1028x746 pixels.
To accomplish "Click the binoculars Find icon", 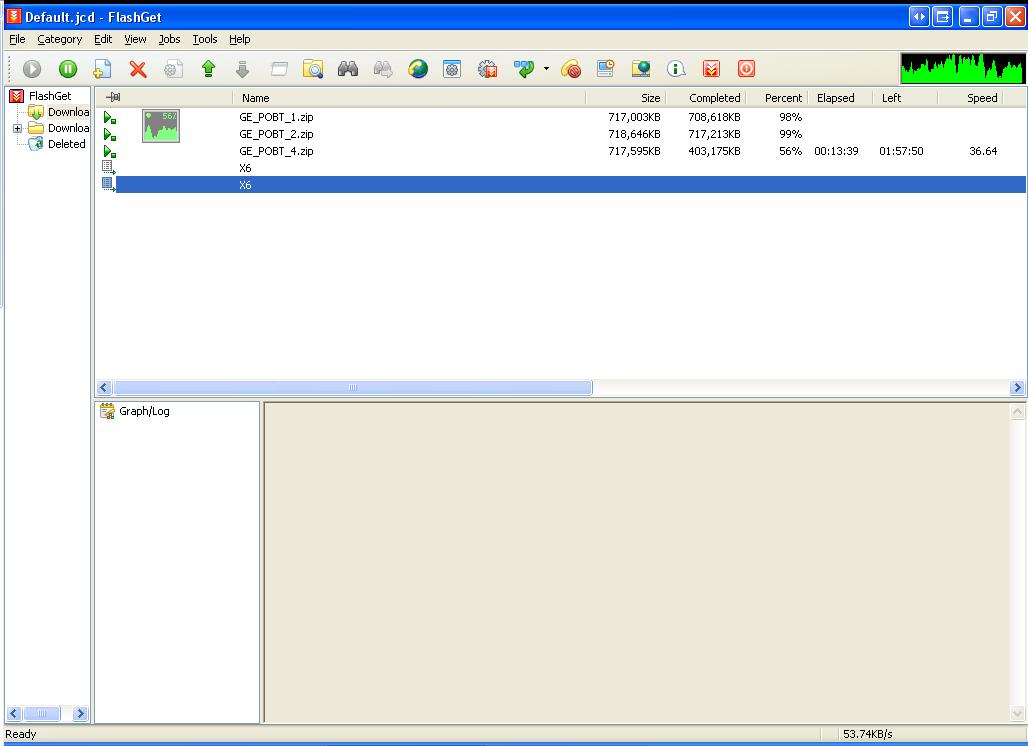I will click(348, 69).
